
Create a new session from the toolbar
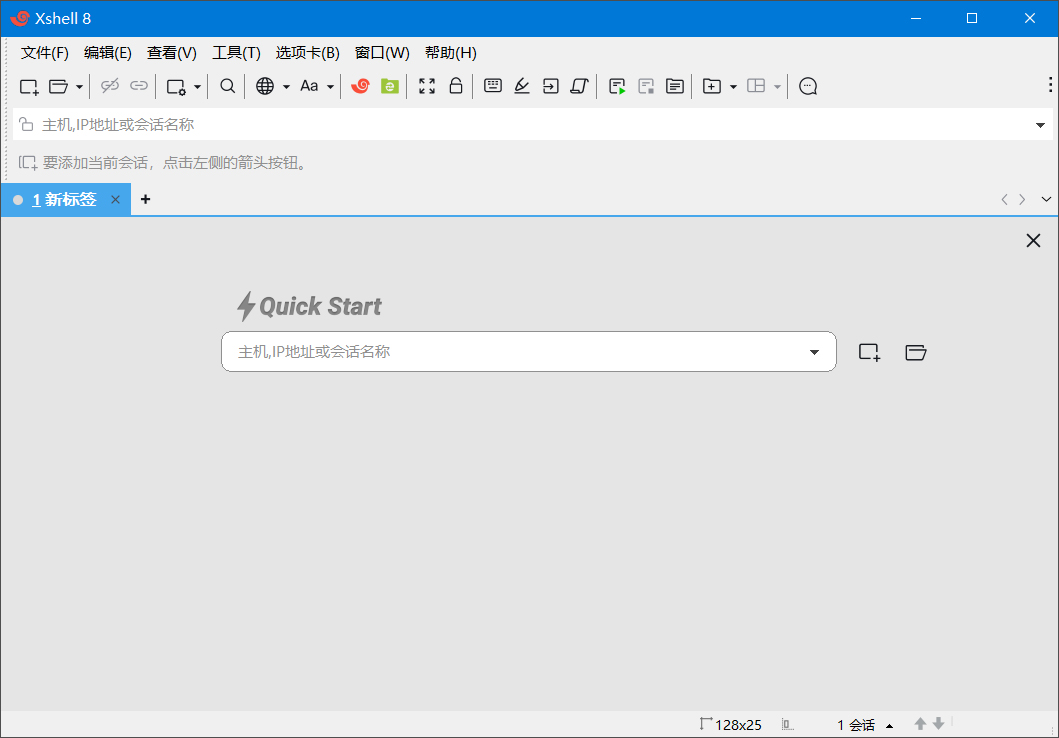click(x=28, y=86)
